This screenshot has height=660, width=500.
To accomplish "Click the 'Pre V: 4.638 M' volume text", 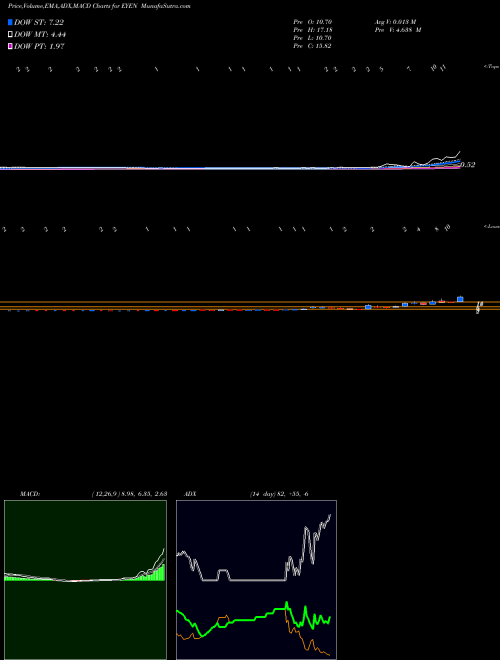I will point(397,30).
